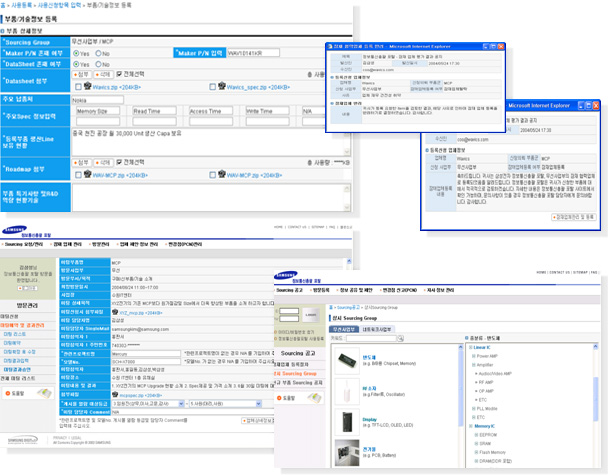
Task: Click the RF component thumbnail
Action: point(347,391)
